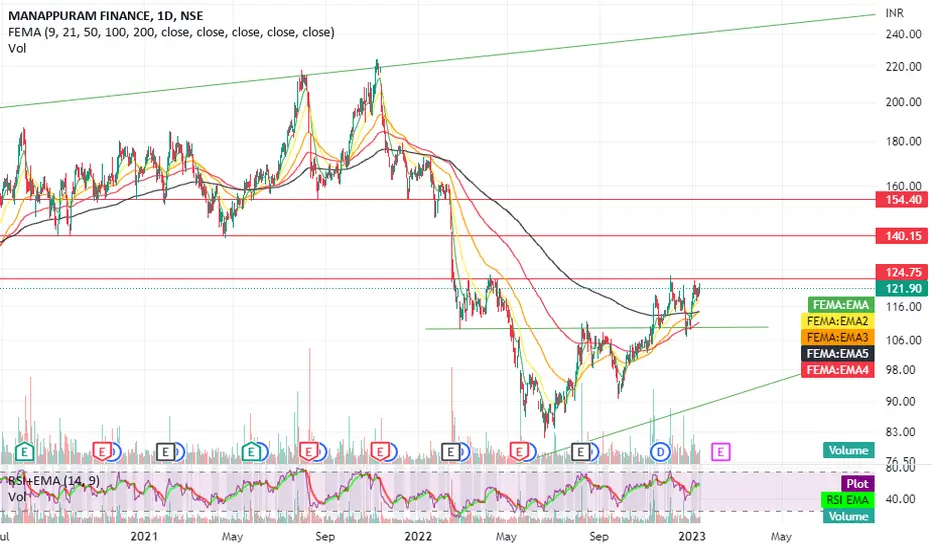This screenshot has width=932, height=550.
Task: Select the FEMA:EMA2 yellow legend label
Action: 837,321
